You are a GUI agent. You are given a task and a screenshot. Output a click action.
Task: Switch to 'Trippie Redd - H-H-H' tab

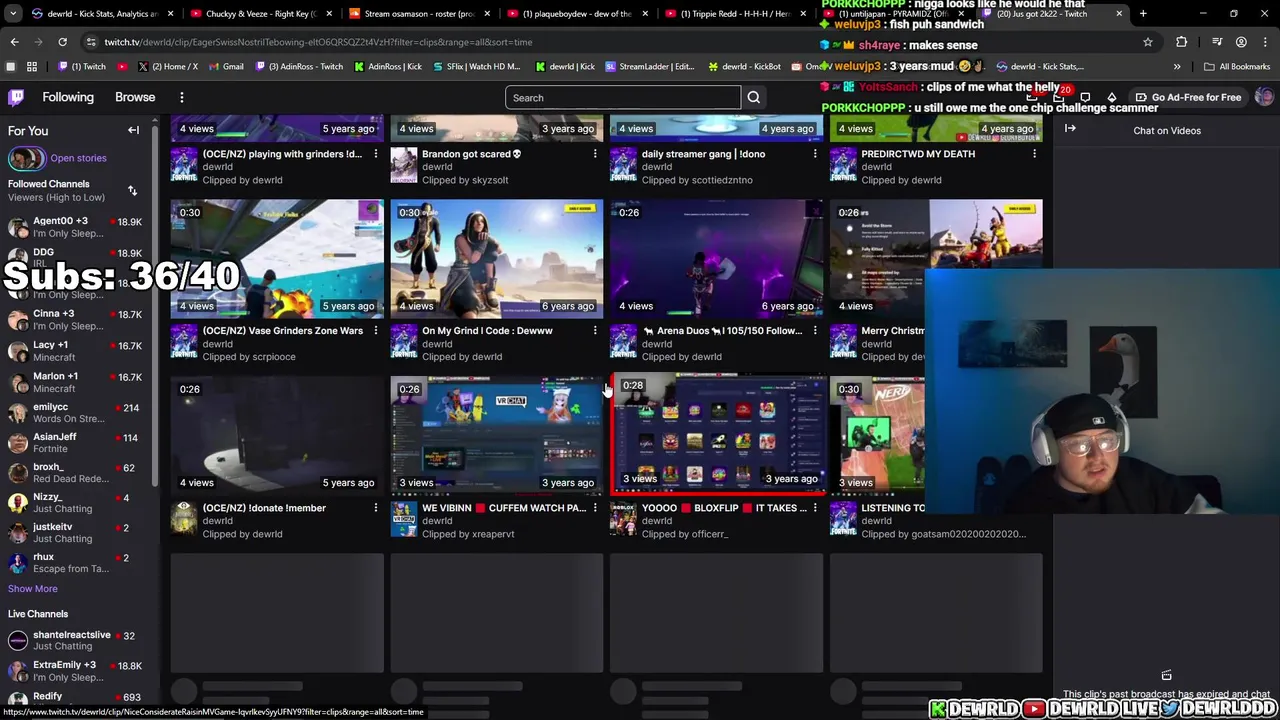pyautogui.click(x=736, y=14)
